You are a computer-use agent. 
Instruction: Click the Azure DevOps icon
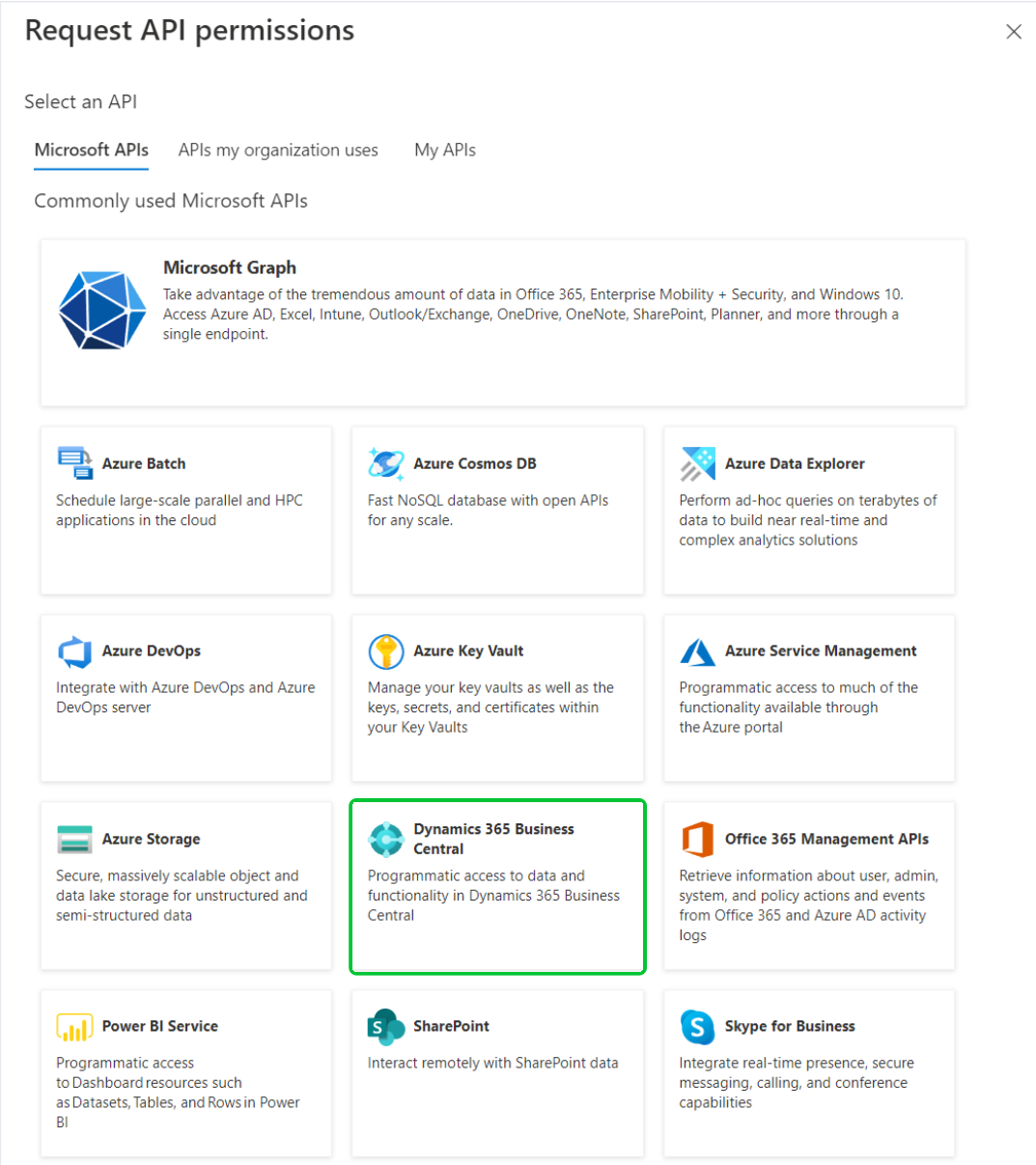tap(74, 652)
